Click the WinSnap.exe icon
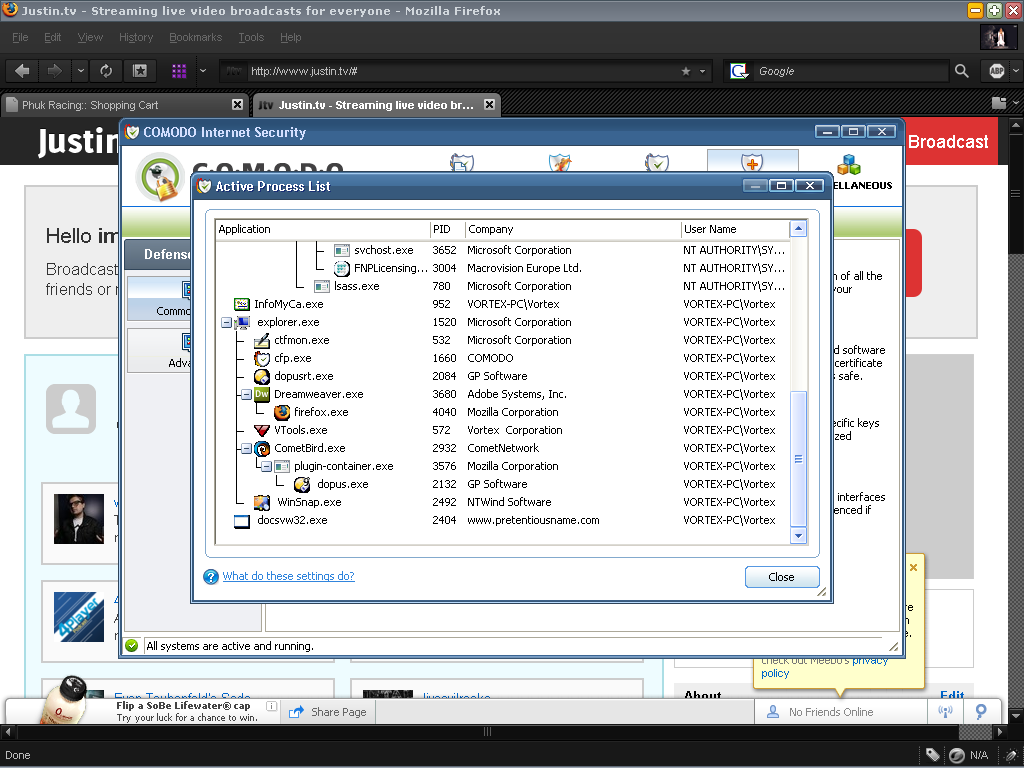The width and height of the screenshot is (1024, 768). tap(262, 502)
